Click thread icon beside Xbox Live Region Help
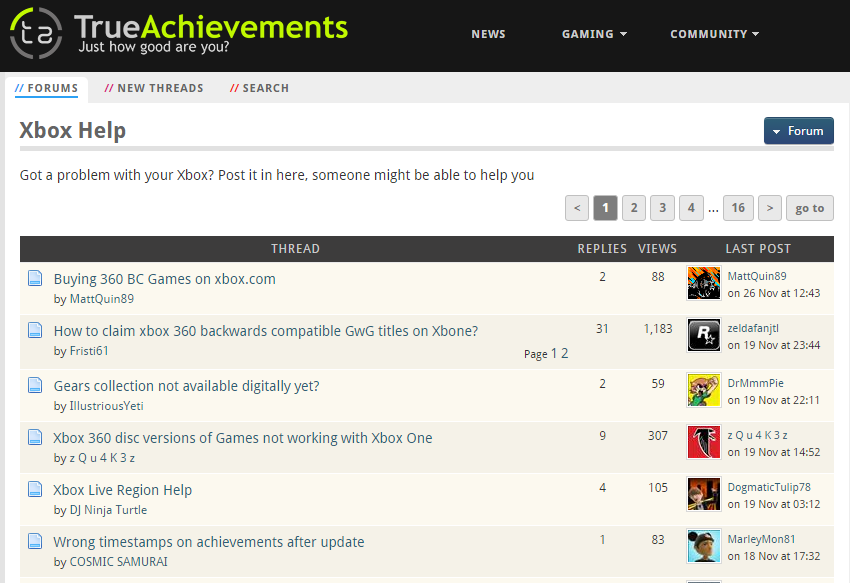 click(35, 489)
